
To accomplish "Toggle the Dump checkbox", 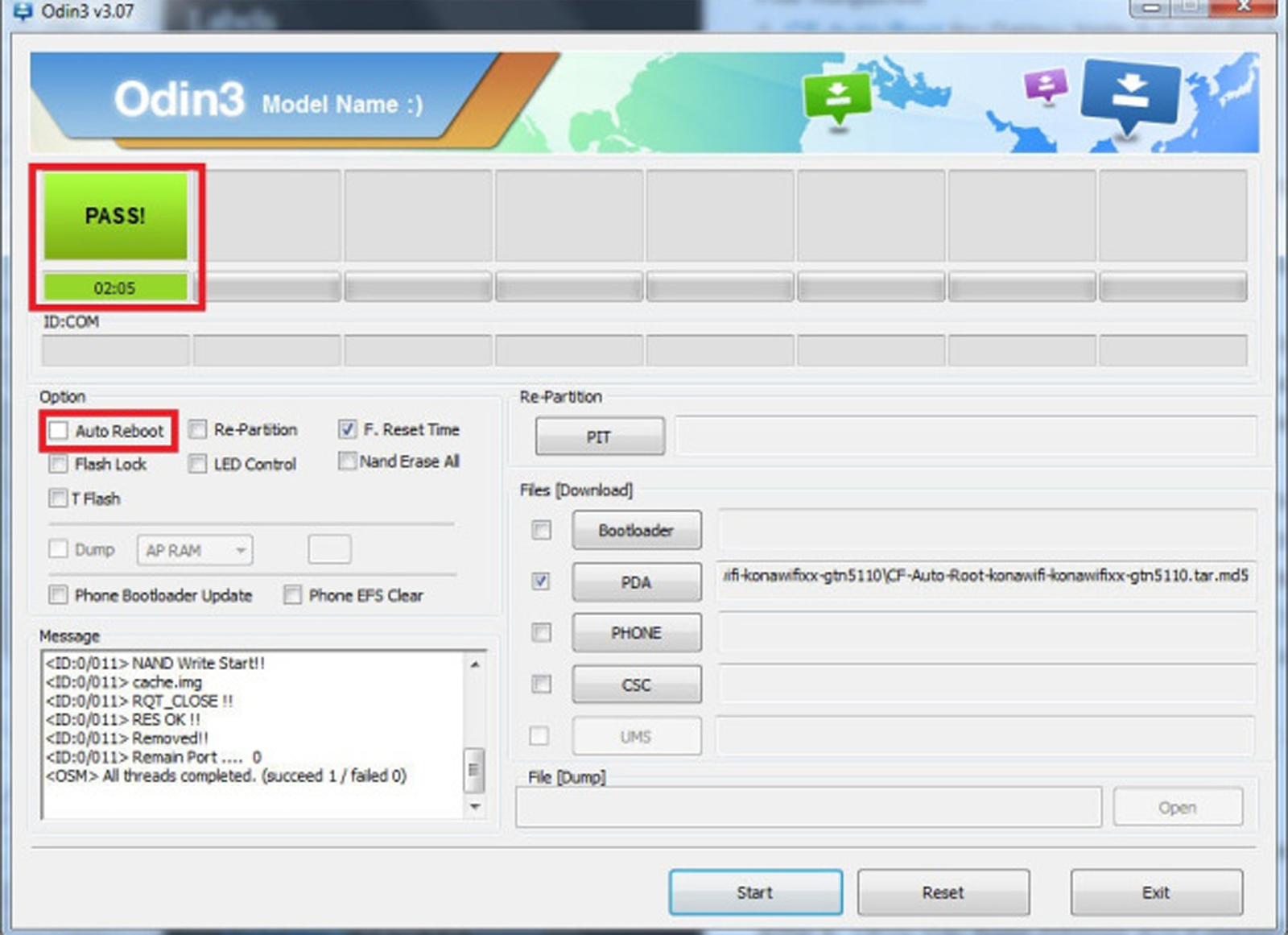I will 58,549.
